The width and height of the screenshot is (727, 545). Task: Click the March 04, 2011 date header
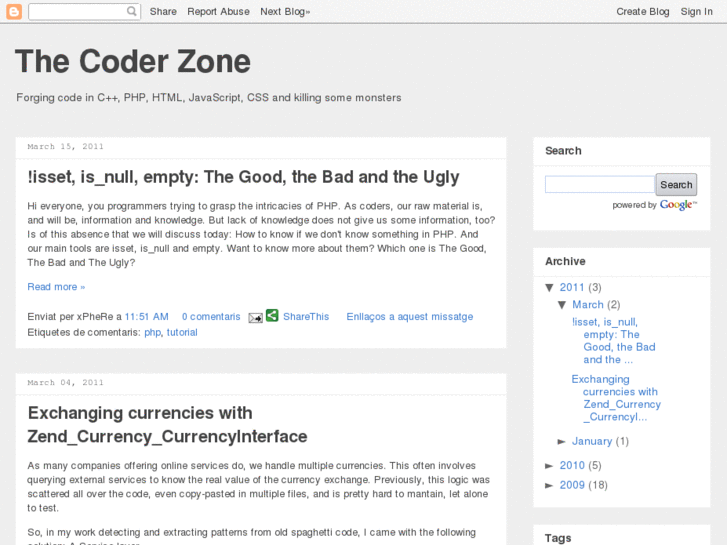65,383
